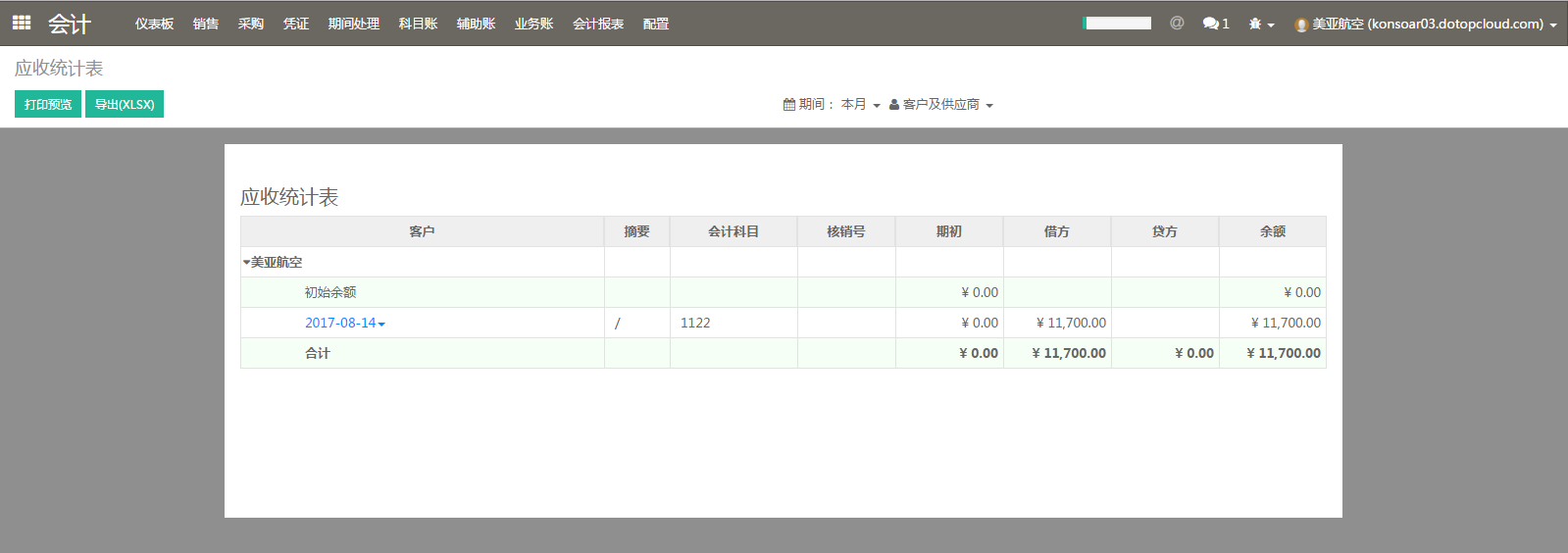The image size is (1568, 553).
Task: Click the person icon beside 客户及供应商
Action: (894, 104)
